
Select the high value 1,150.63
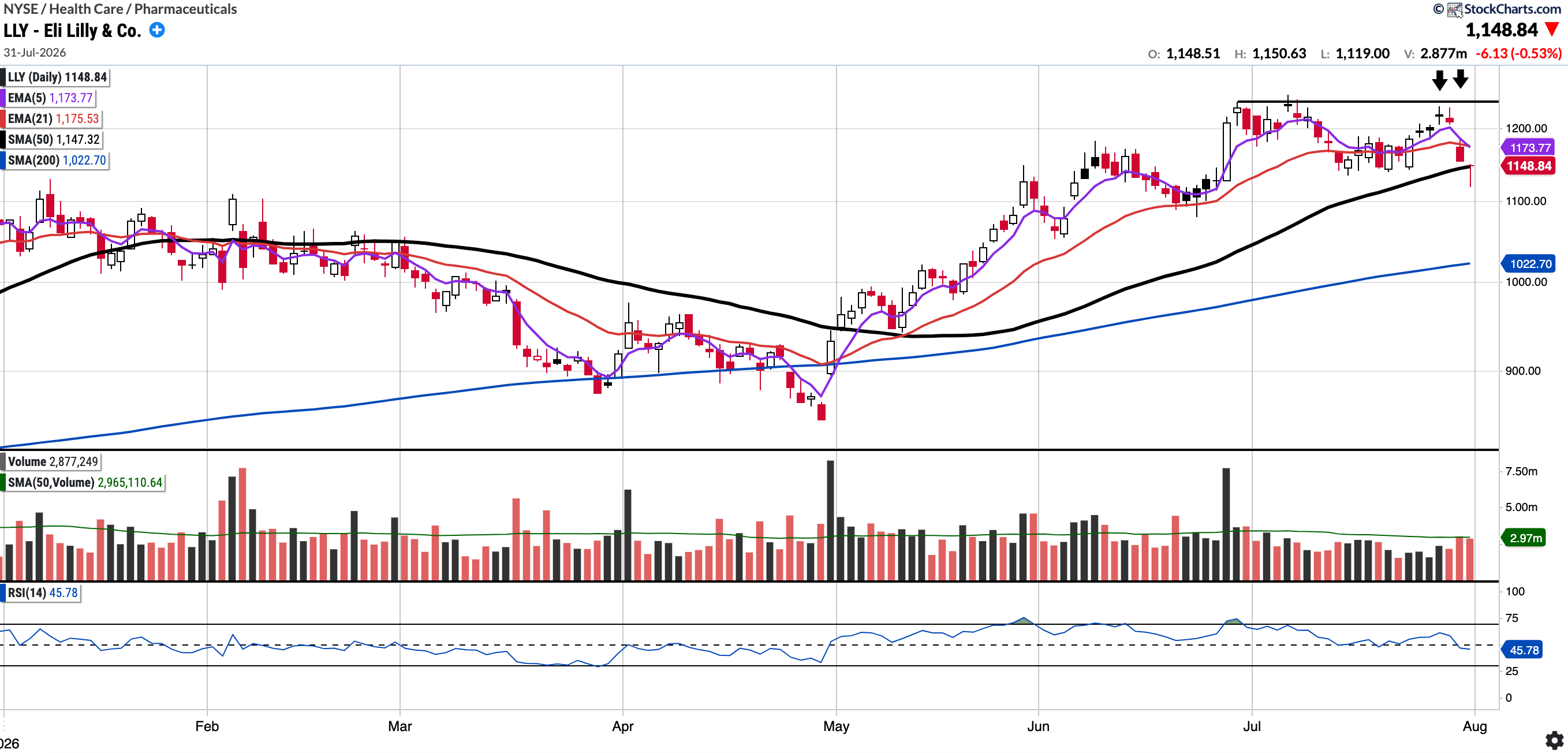tap(1279, 54)
